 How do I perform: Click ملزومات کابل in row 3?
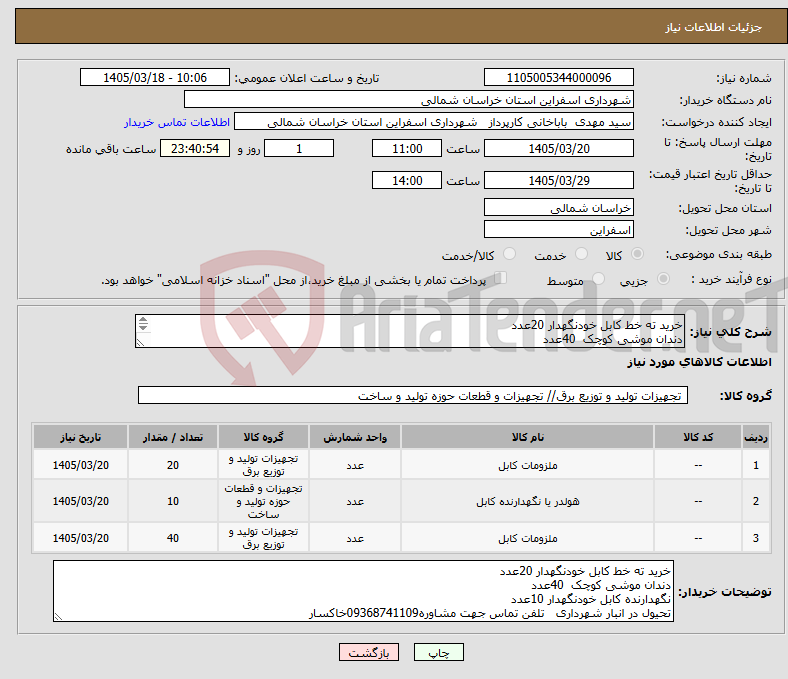[528, 538]
